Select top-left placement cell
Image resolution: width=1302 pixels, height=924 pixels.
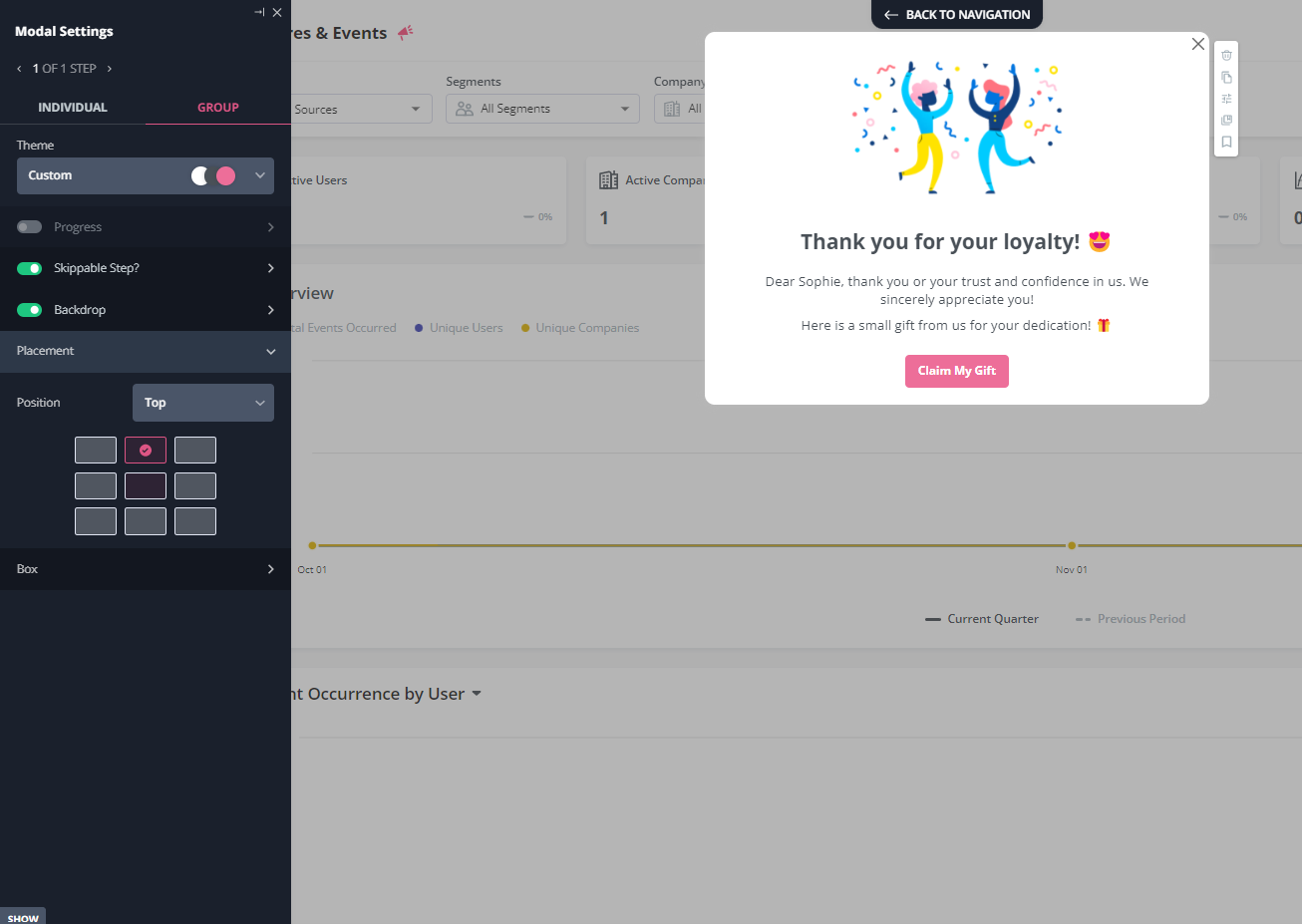[96, 450]
